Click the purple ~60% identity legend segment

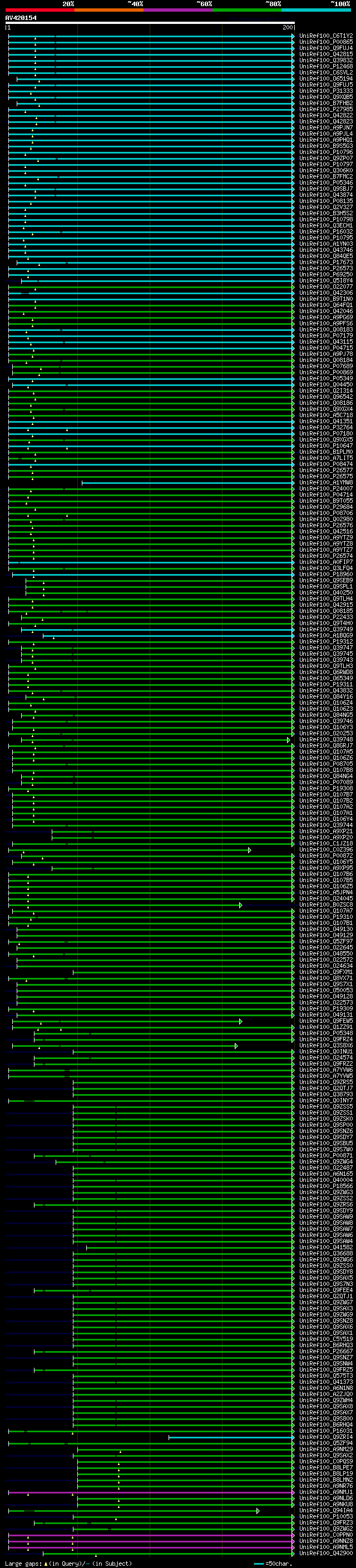[179, 10]
